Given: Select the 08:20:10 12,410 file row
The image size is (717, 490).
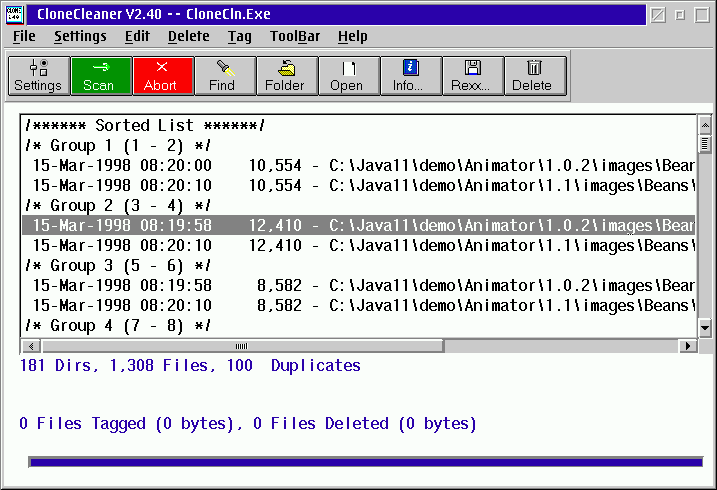Looking at the screenshot, I should (x=359, y=245).
